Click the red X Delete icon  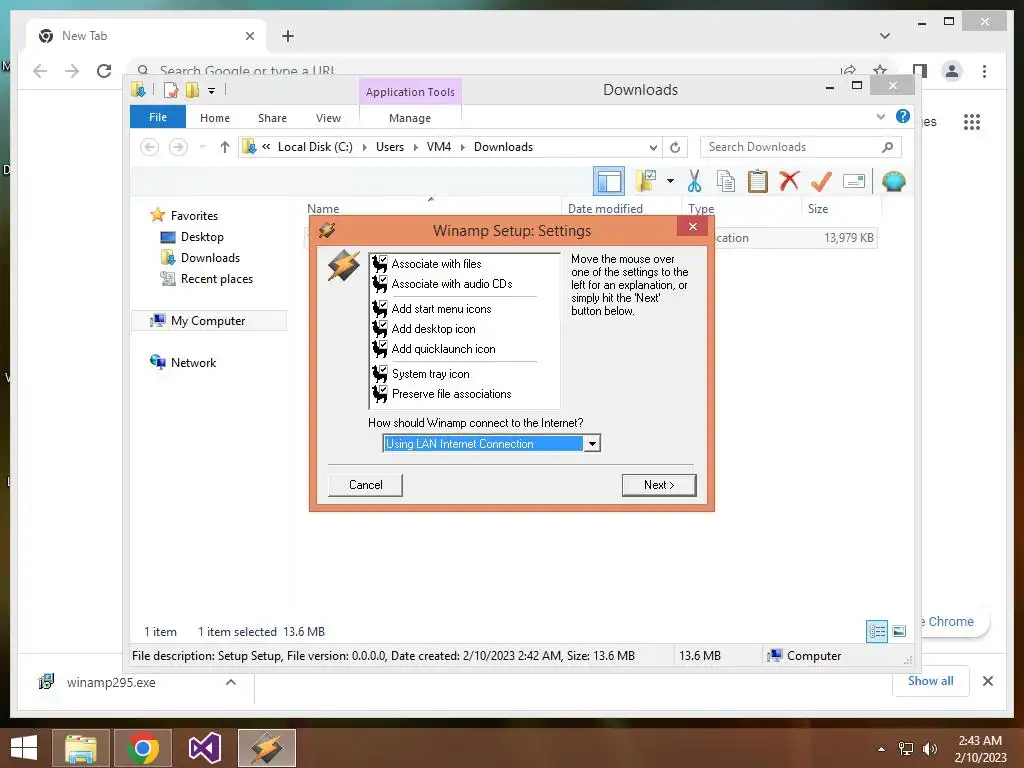789,180
